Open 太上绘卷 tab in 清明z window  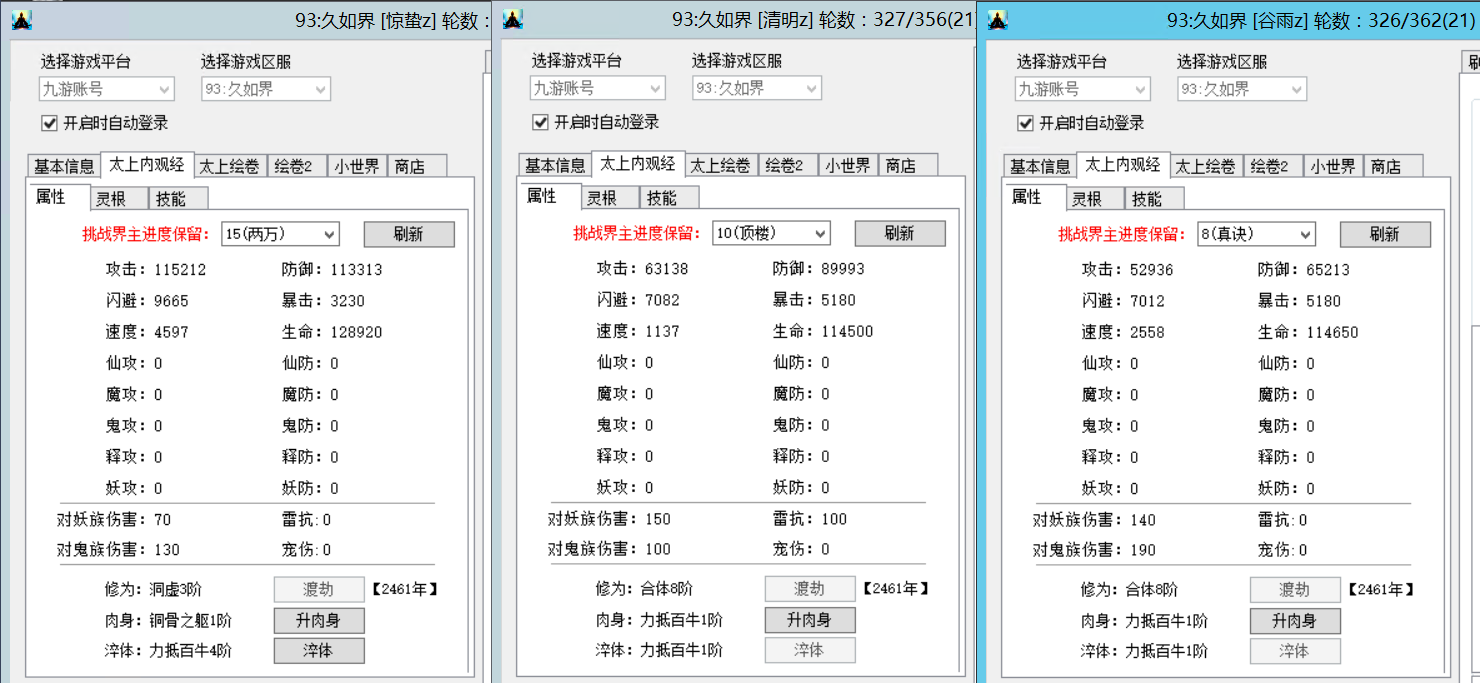coord(720,165)
